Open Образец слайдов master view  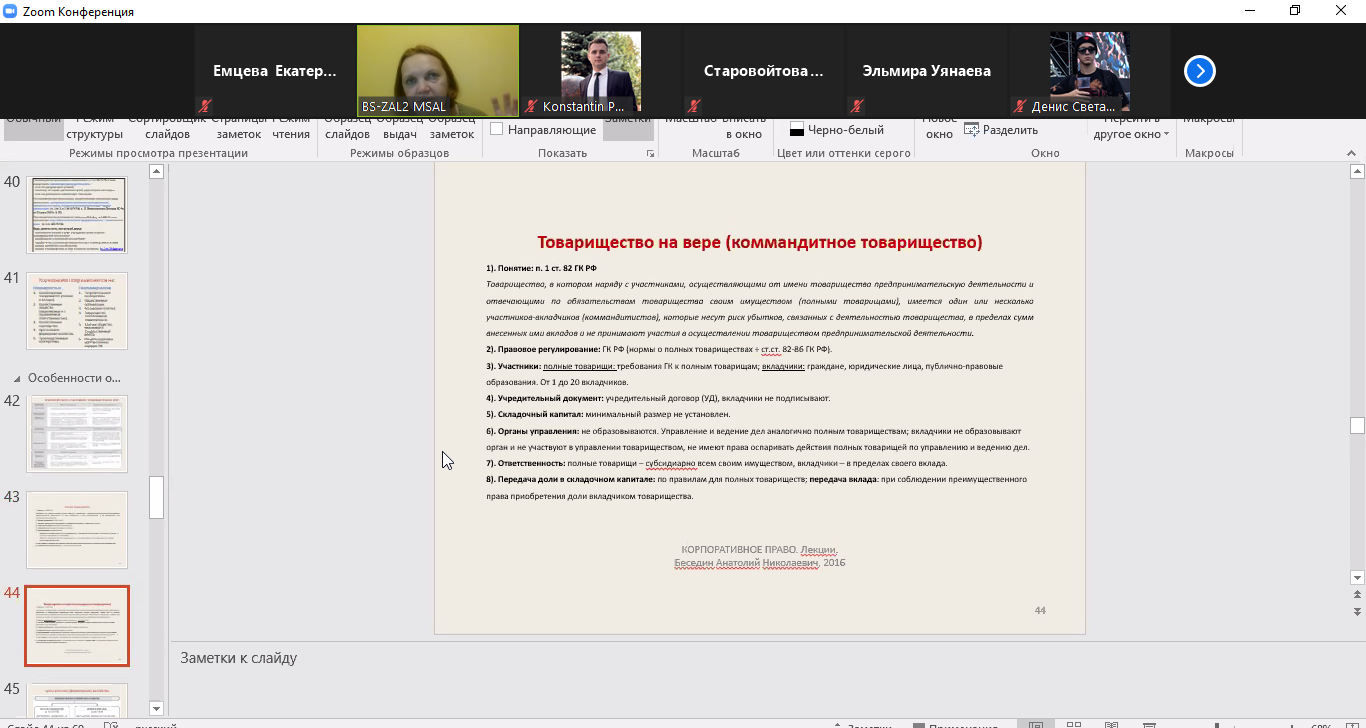(x=348, y=127)
